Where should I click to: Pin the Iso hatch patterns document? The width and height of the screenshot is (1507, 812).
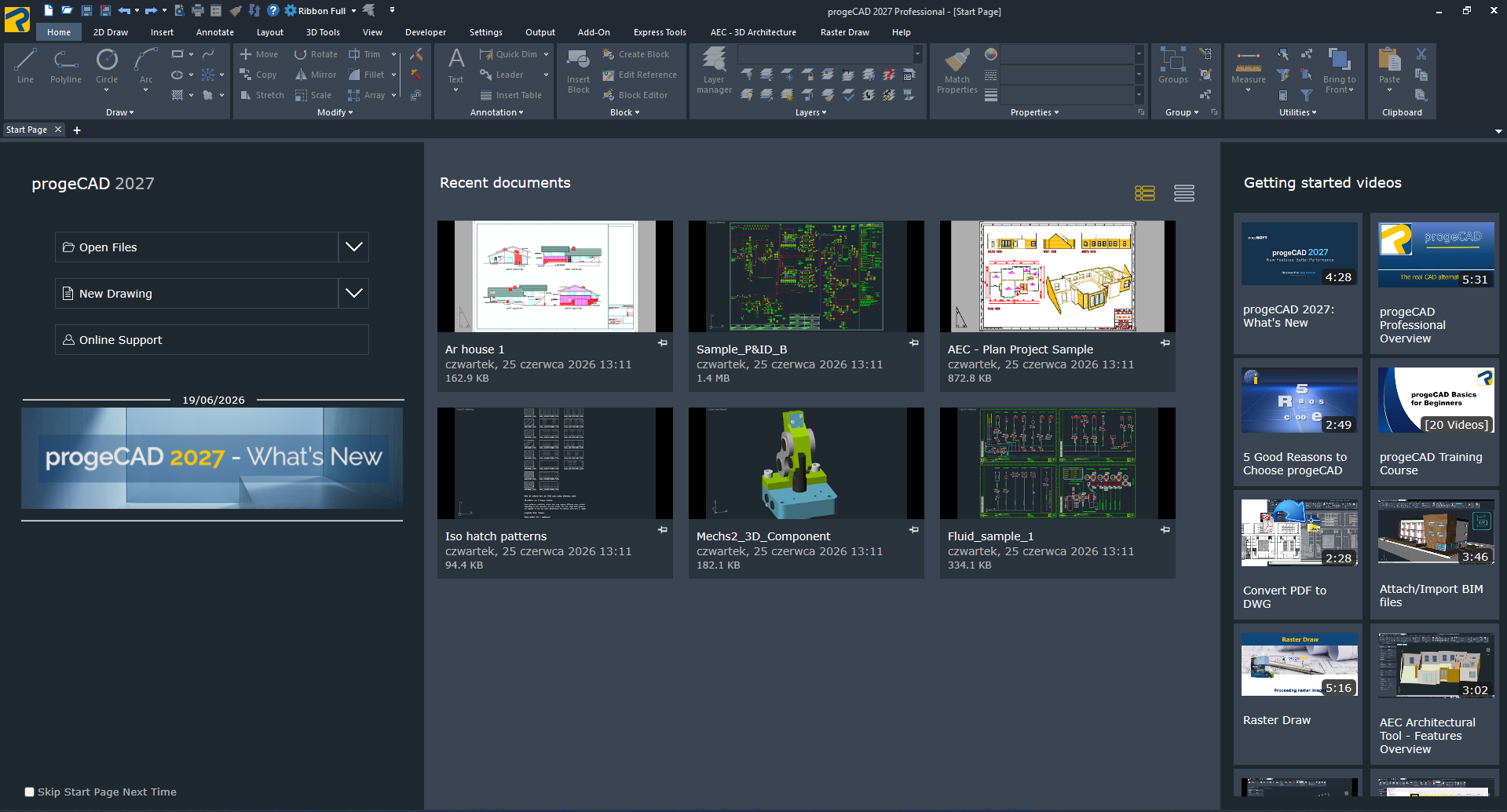click(663, 530)
